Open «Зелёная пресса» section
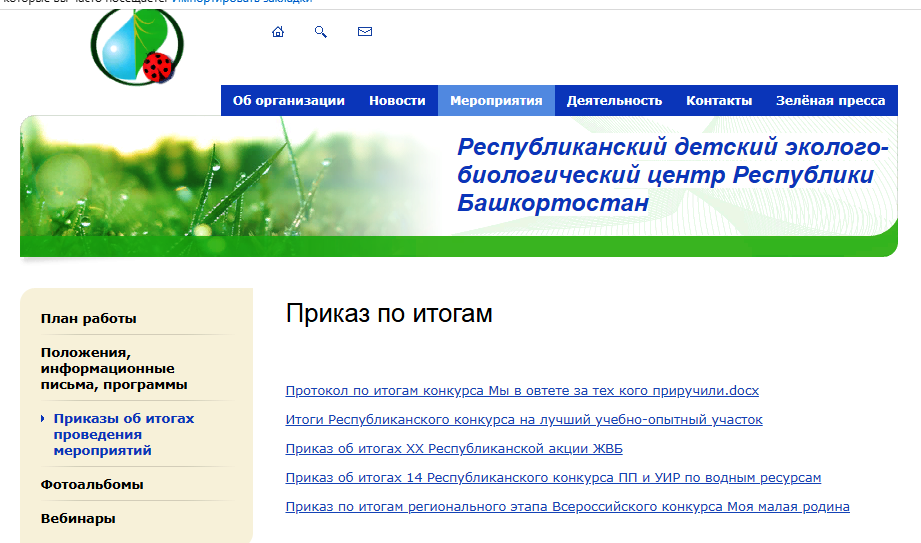 click(x=830, y=100)
